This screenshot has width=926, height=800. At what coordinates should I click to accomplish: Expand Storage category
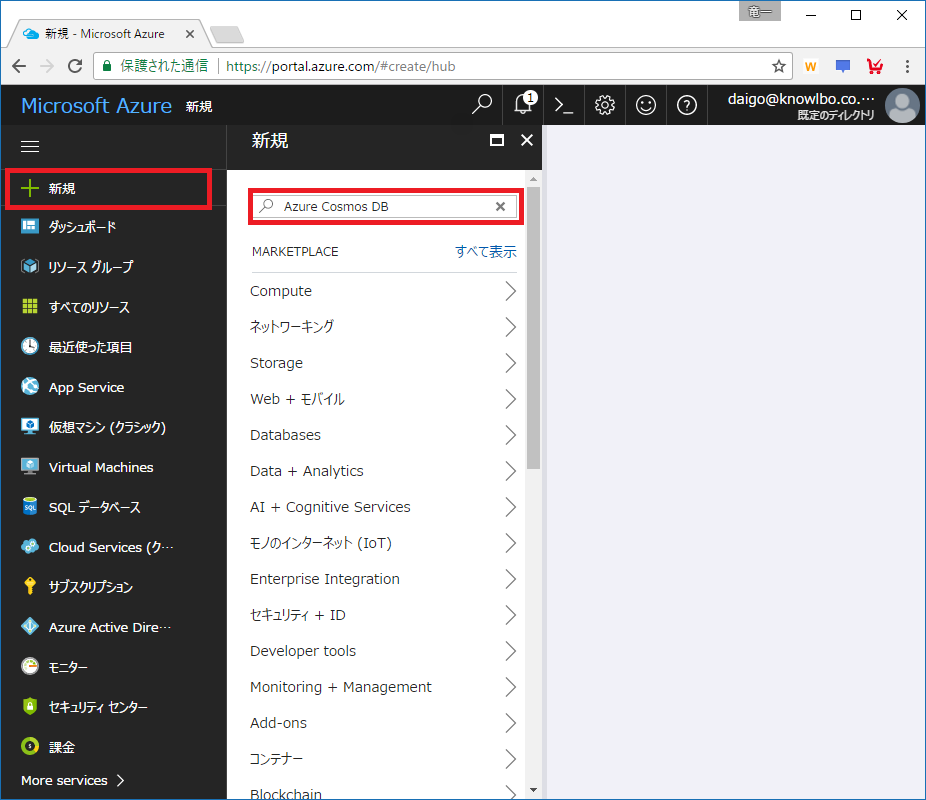383,363
